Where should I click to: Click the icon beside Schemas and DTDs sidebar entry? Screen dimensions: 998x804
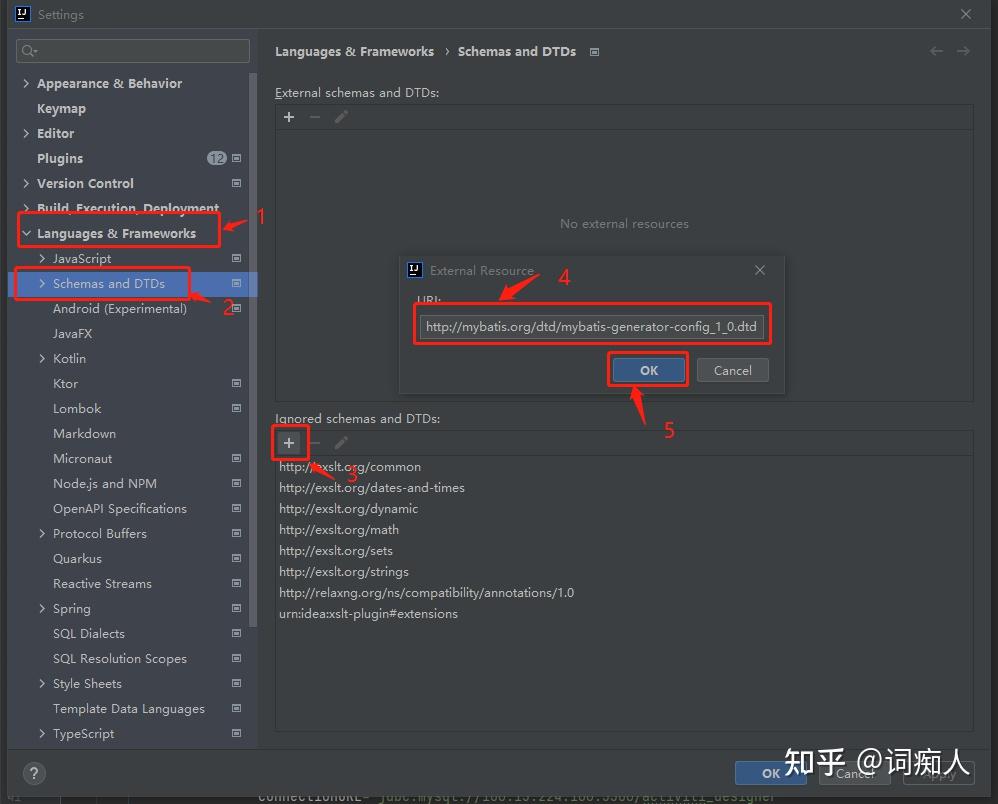point(237,283)
